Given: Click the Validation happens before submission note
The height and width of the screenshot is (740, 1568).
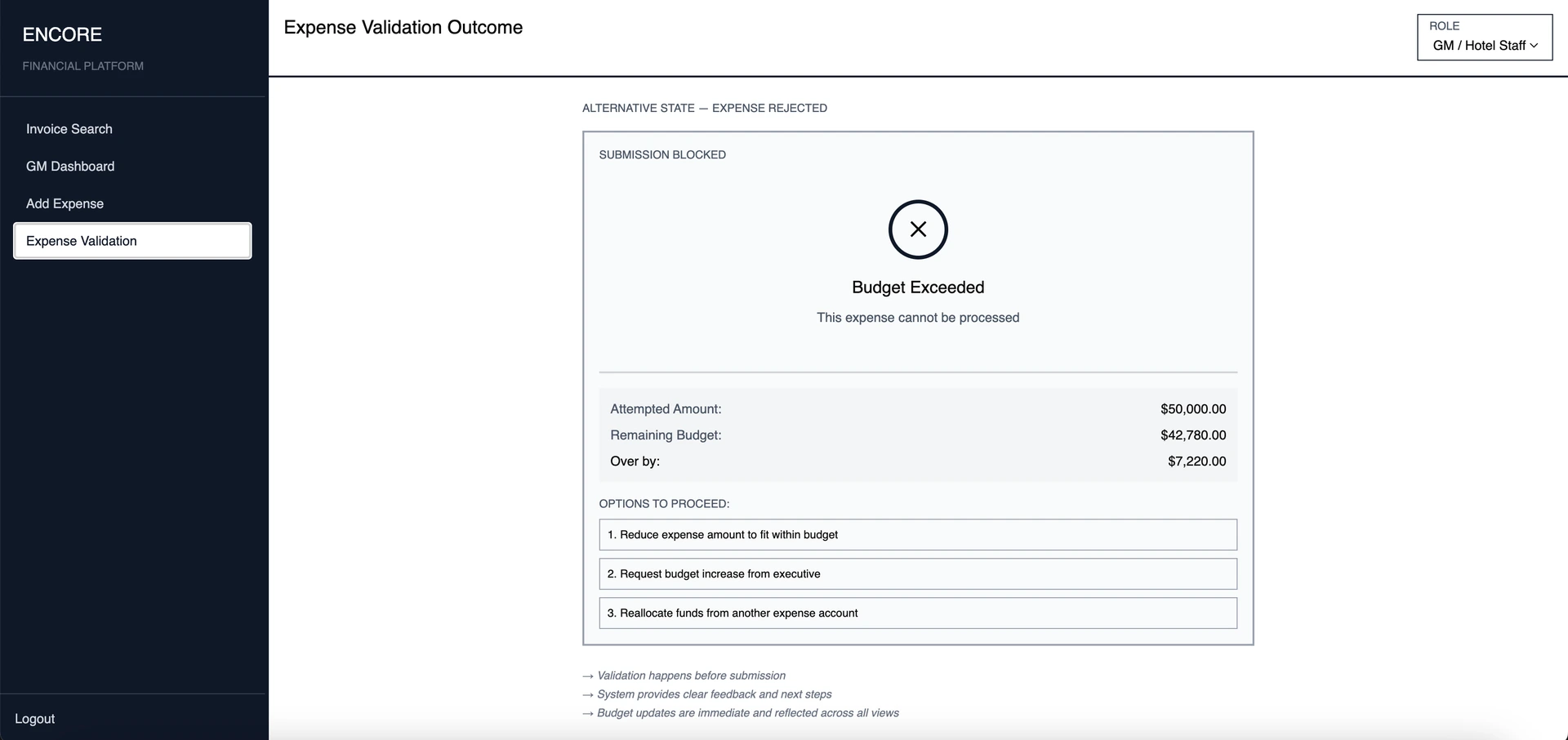Looking at the screenshot, I should click(x=691, y=675).
